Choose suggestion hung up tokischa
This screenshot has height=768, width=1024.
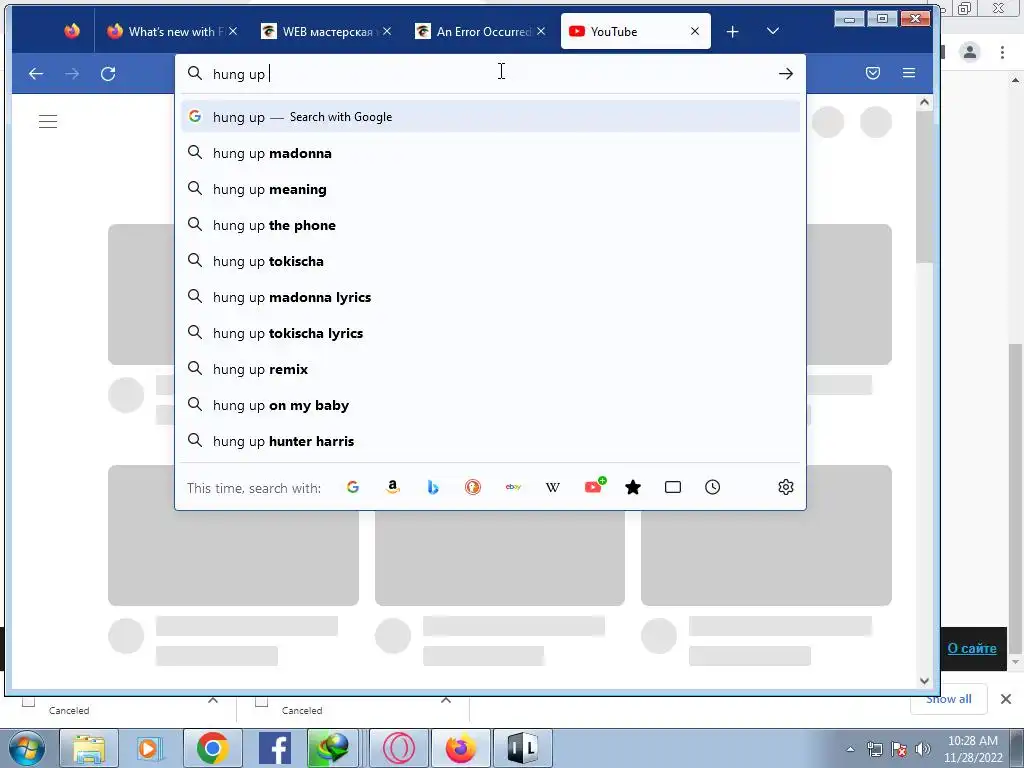[490, 261]
